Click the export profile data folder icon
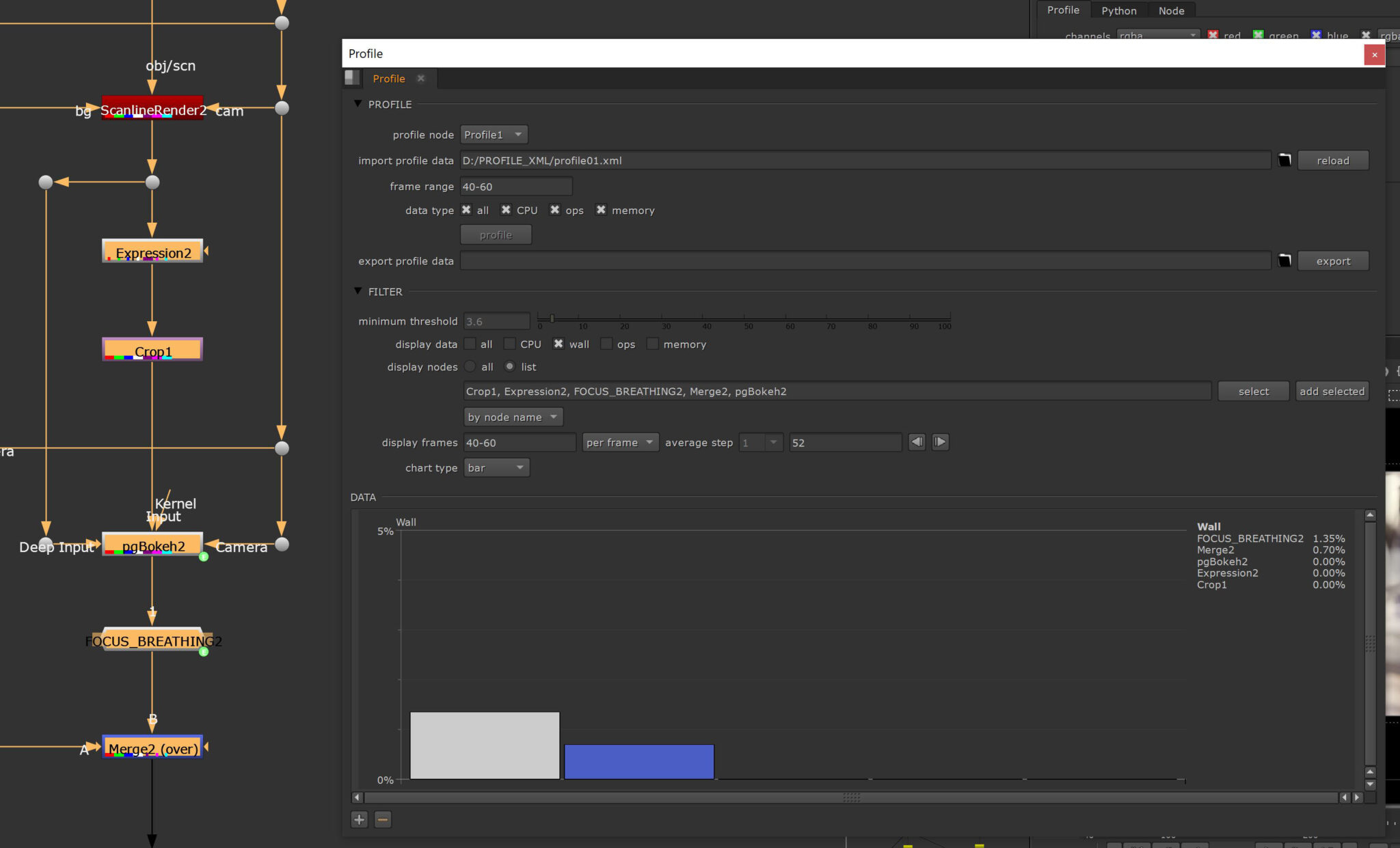The width and height of the screenshot is (1400, 848). [1284, 260]
